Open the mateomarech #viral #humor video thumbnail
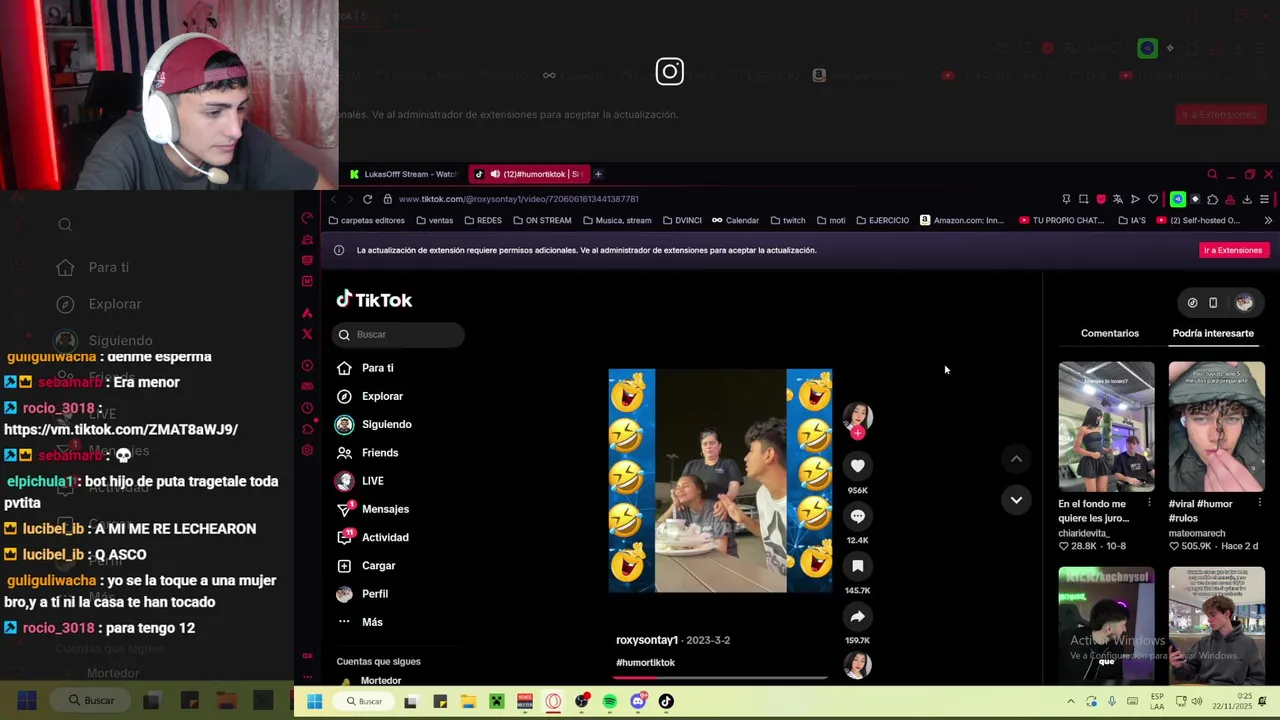The height and width of the screenshot is (720, 1280). coord(1216,426)
